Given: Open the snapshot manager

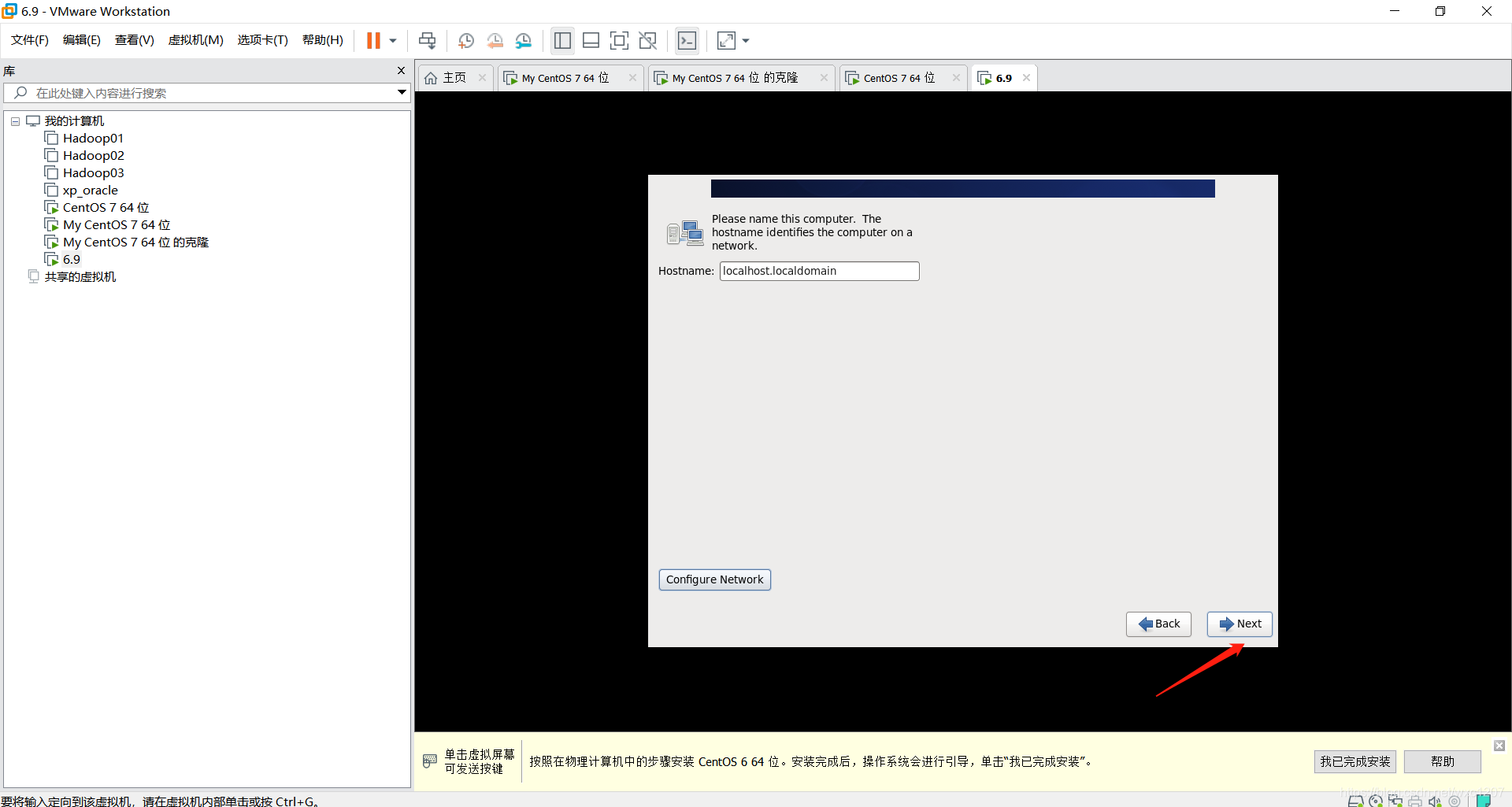Looking at the screenshot, I should [524, 40].
